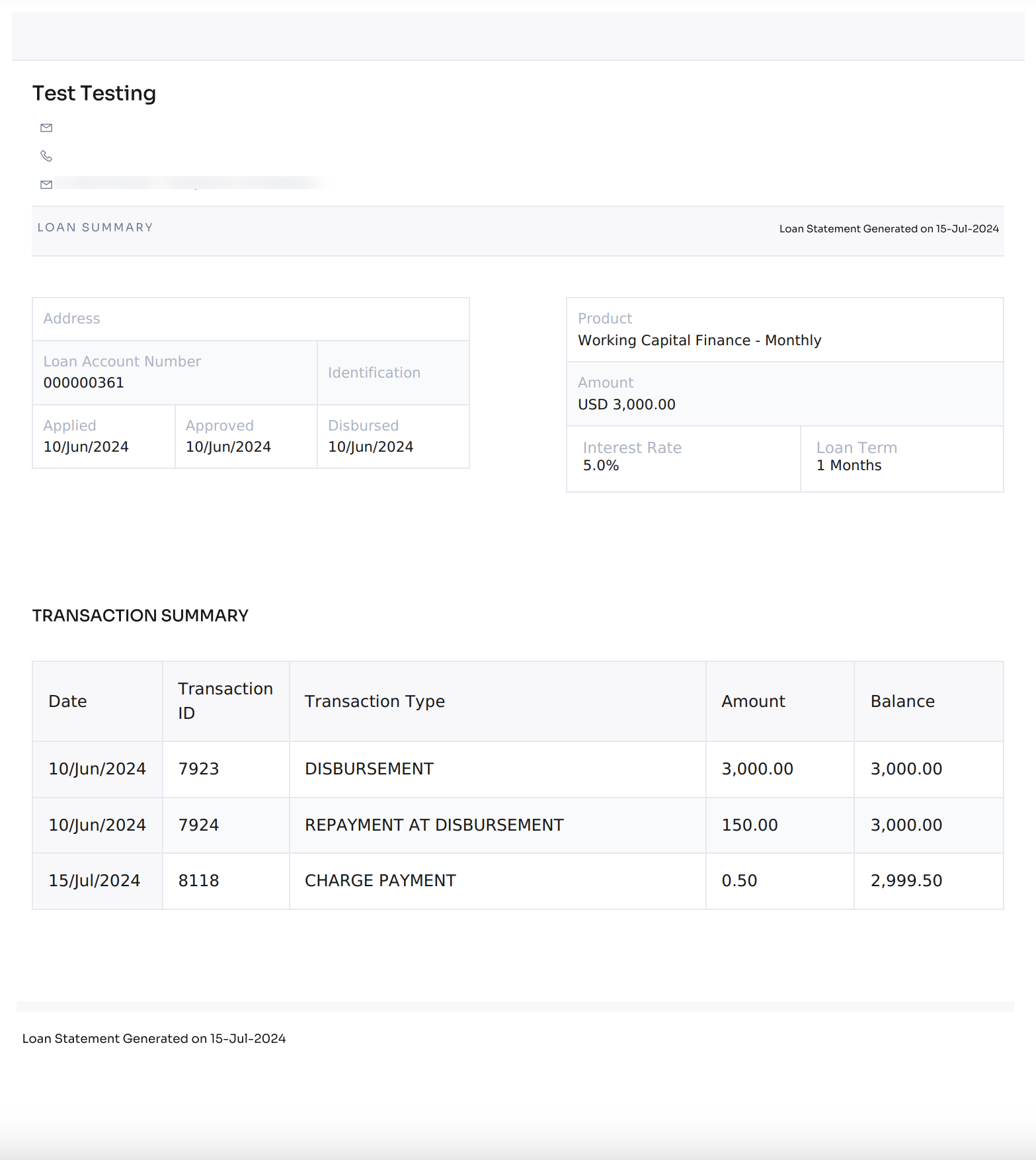Click the 'Interest Rate' label
Viewport: 1036px width, 1160px height.
(x=632, y=448)
